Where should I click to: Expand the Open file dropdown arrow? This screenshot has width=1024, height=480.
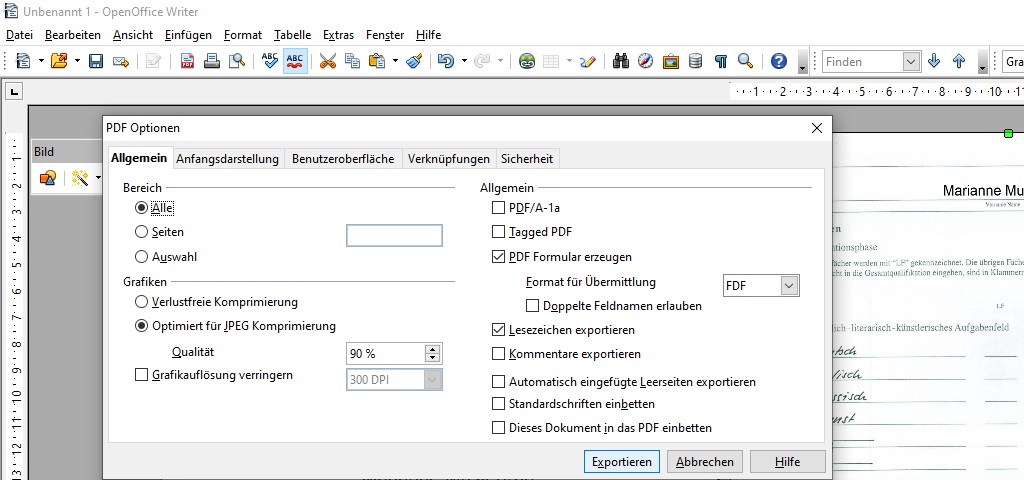click(x=77, y=61)
